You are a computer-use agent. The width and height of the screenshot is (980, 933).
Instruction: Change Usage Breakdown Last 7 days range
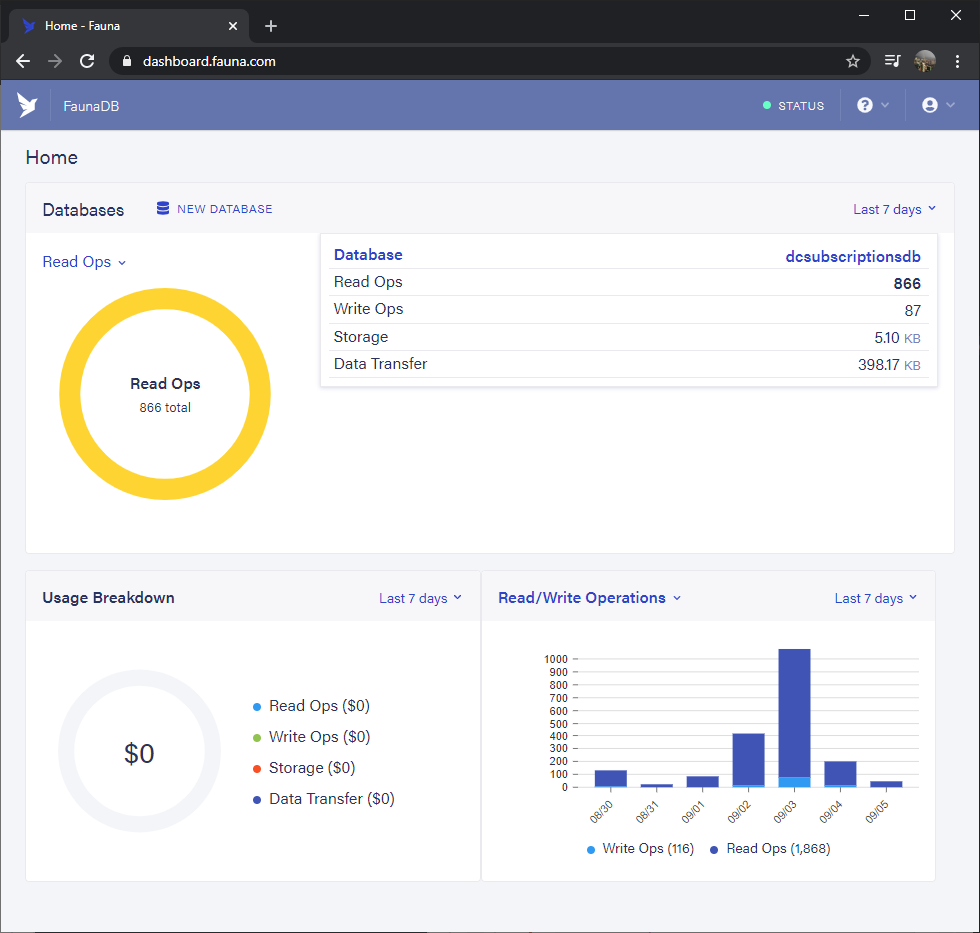[x=420, y=598]
